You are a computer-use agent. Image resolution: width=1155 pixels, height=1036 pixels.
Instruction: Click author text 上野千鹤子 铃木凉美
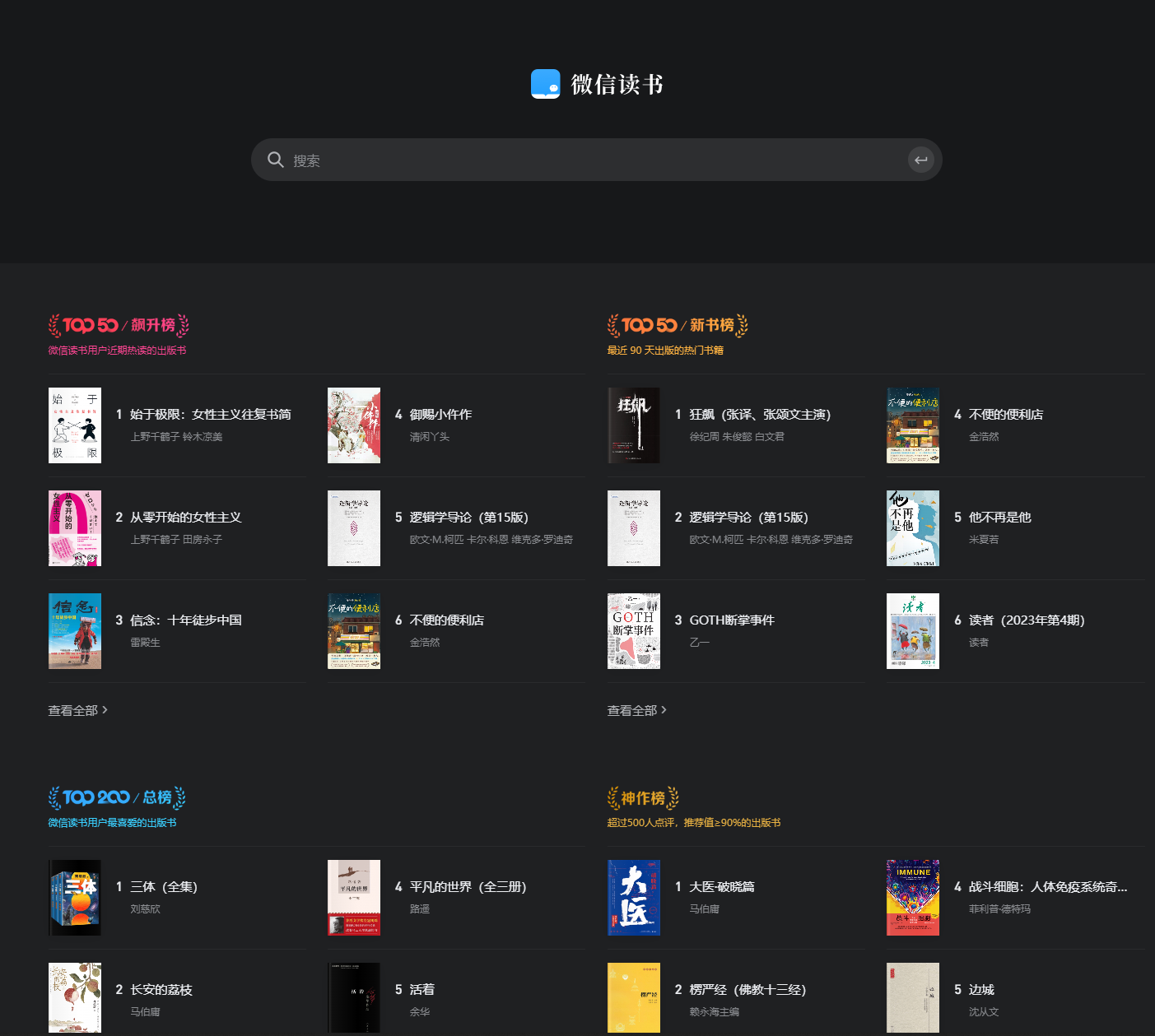176,437
